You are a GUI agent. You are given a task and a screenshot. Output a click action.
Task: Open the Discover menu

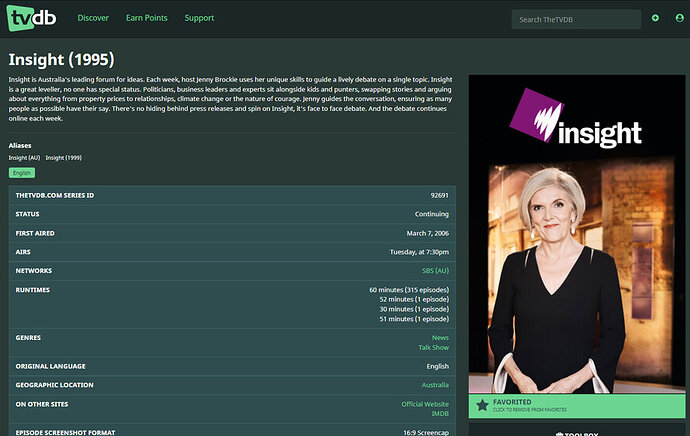pyautogui.click(x=93, y=18)
